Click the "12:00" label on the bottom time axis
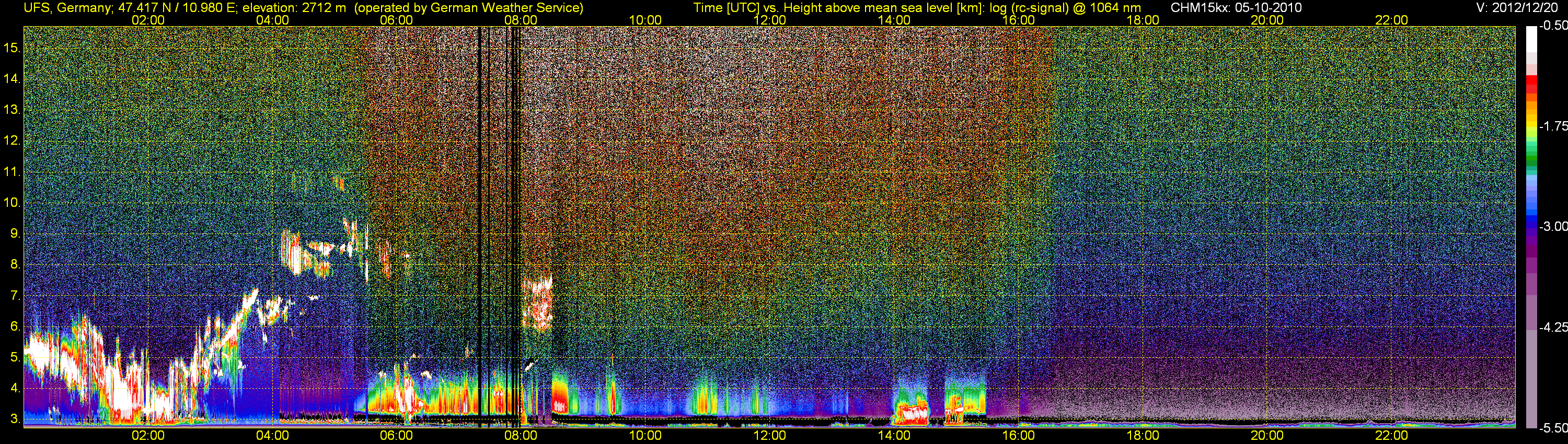This screenshot has width=1568, height=444. (770, 436)
